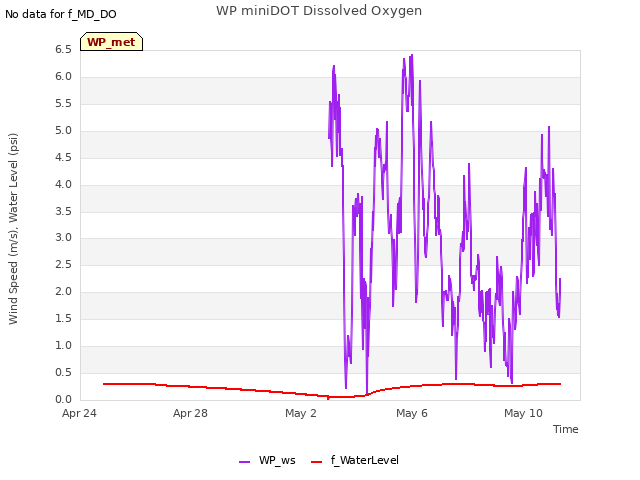
Task: Click the 1.5 y-axis tick label
Action: 63,318
